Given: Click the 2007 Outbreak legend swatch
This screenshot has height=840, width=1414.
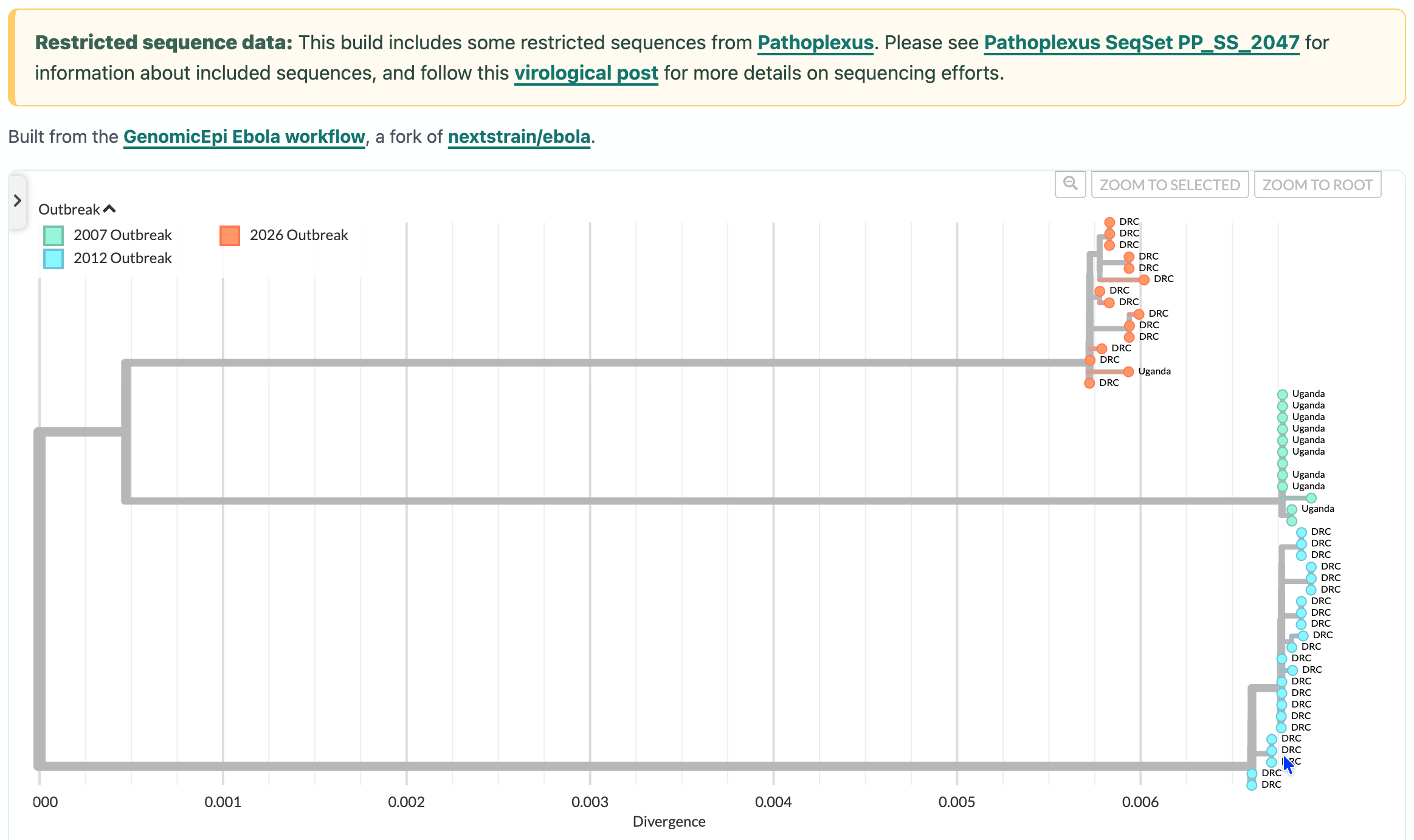Looking at the screenshot, I should 53,235.
